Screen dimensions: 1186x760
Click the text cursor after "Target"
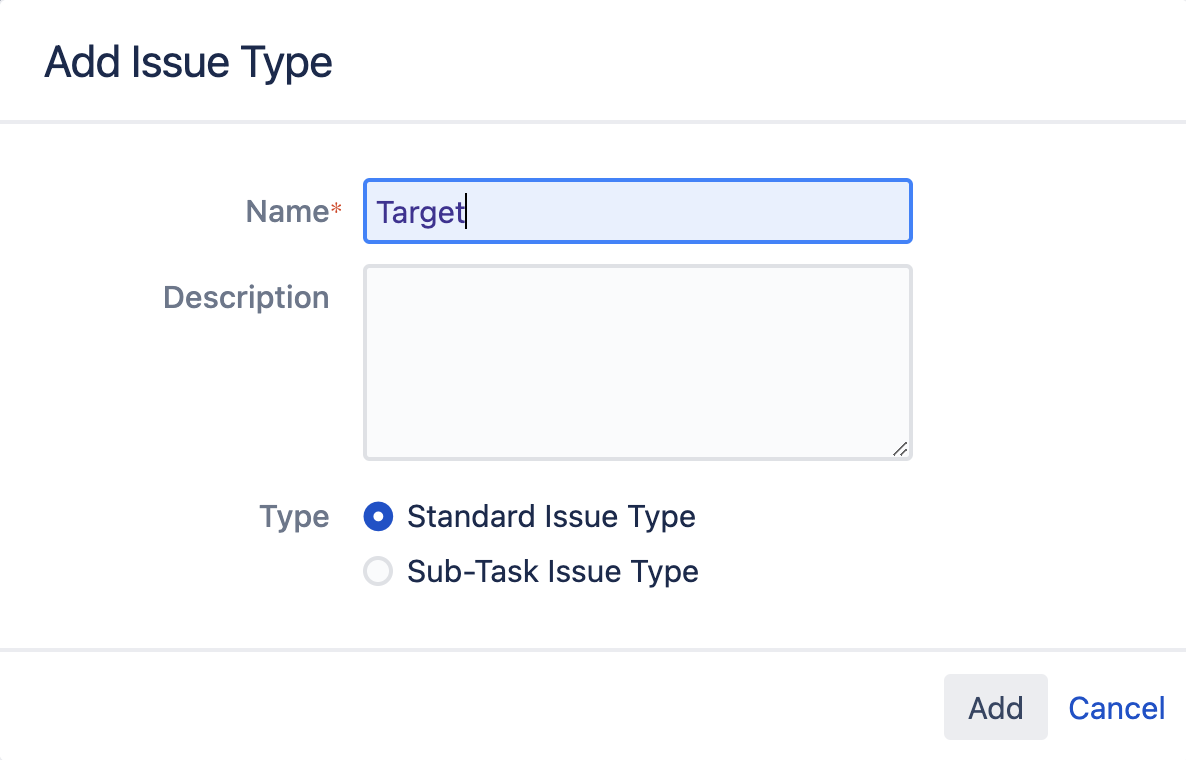pyautogui.click(x=467, y=212)
